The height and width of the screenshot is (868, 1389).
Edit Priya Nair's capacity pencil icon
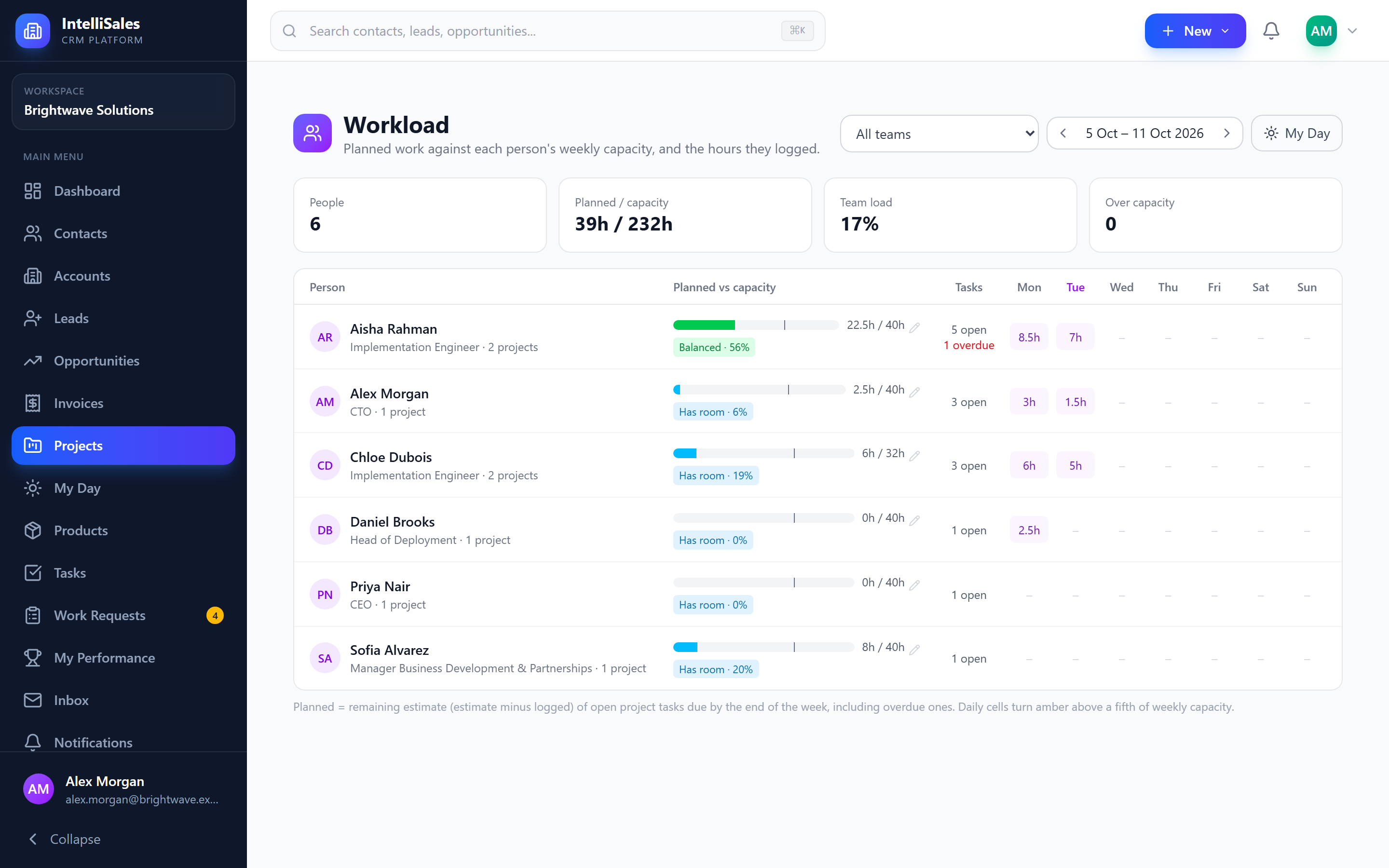pos(915,585)
